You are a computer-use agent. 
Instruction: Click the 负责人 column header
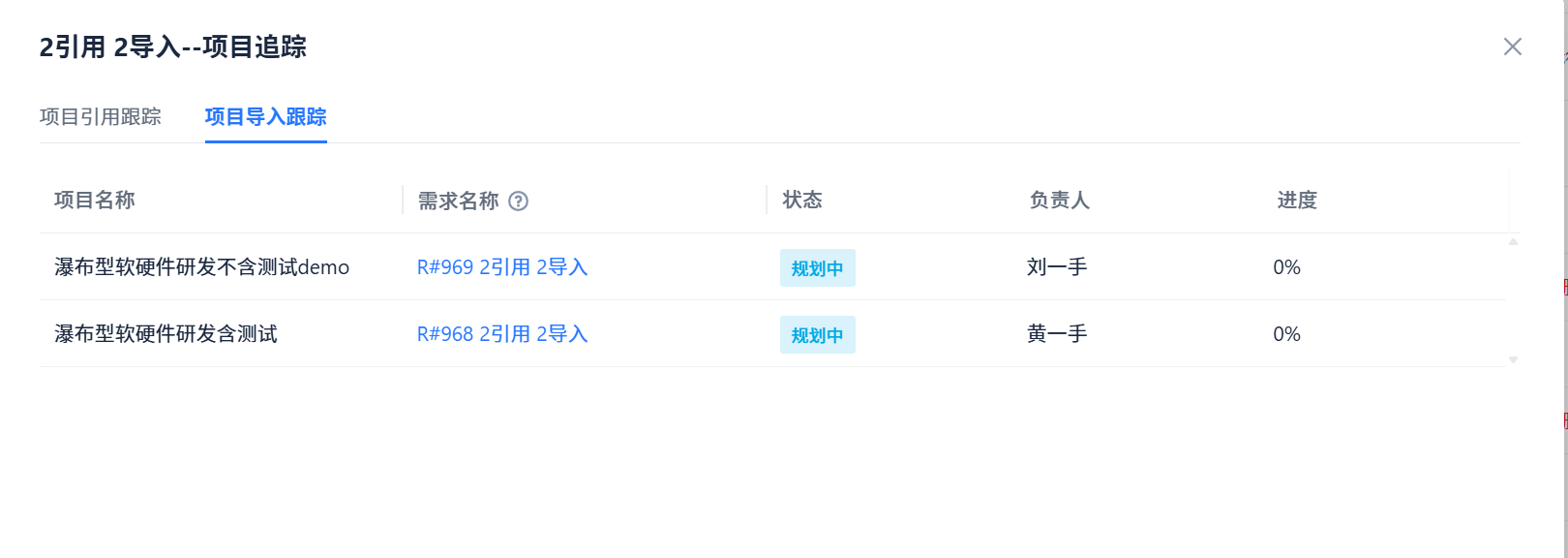(1057, 200)
